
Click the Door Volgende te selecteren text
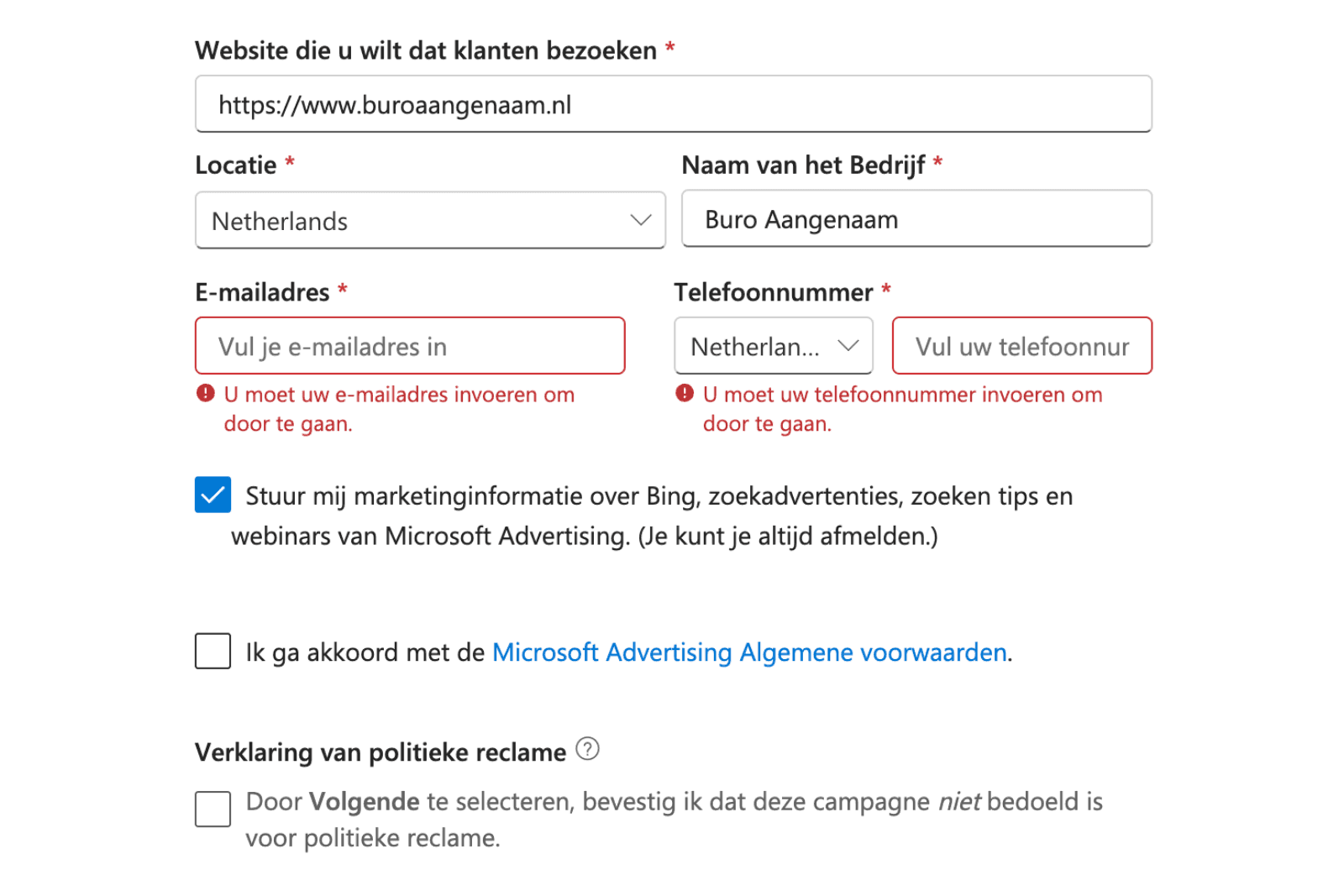click(x=674, y=820)
